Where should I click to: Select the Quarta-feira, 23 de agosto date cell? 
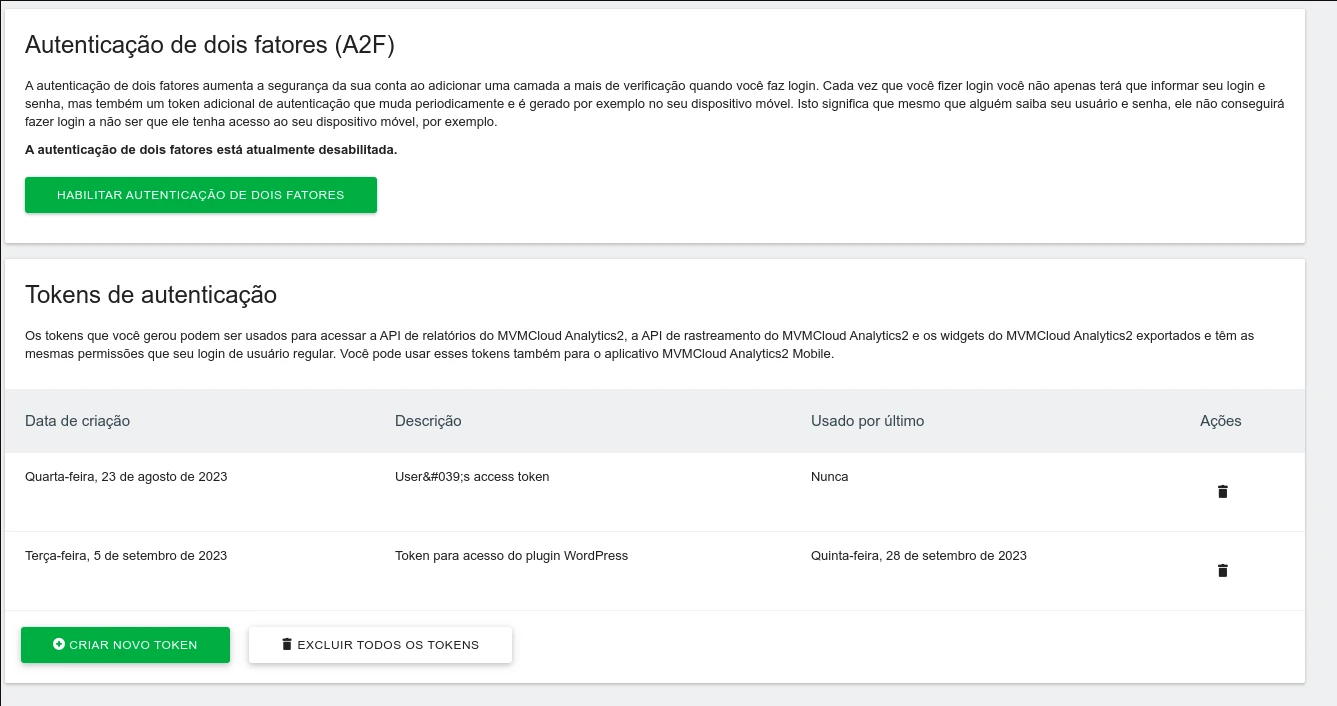click(126, 477)
